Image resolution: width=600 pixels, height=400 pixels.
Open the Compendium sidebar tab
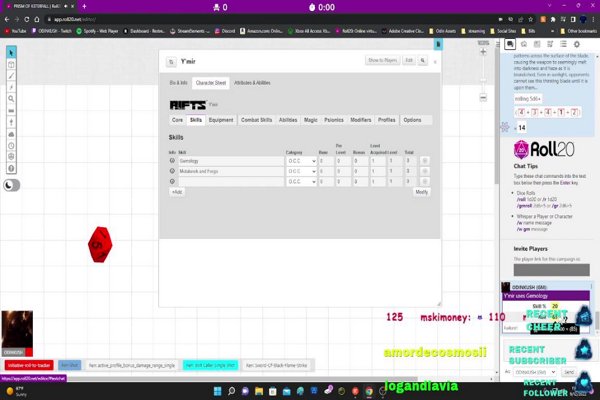pos(550,44)
